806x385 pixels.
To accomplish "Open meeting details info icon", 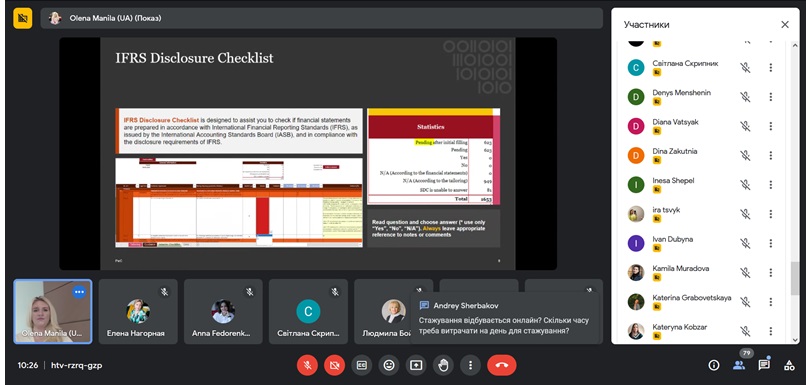I will click(713, 365).
